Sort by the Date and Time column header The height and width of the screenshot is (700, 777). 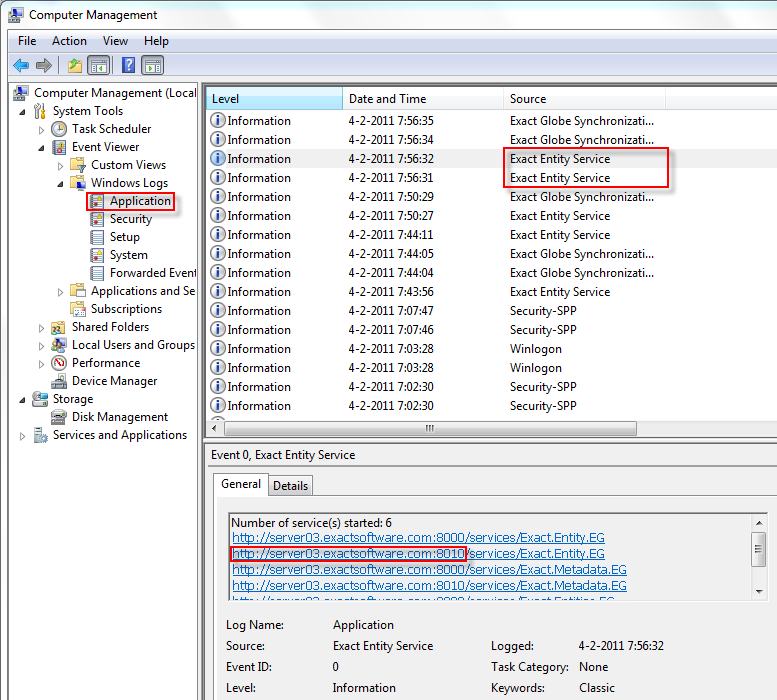[x=423, y=99]
